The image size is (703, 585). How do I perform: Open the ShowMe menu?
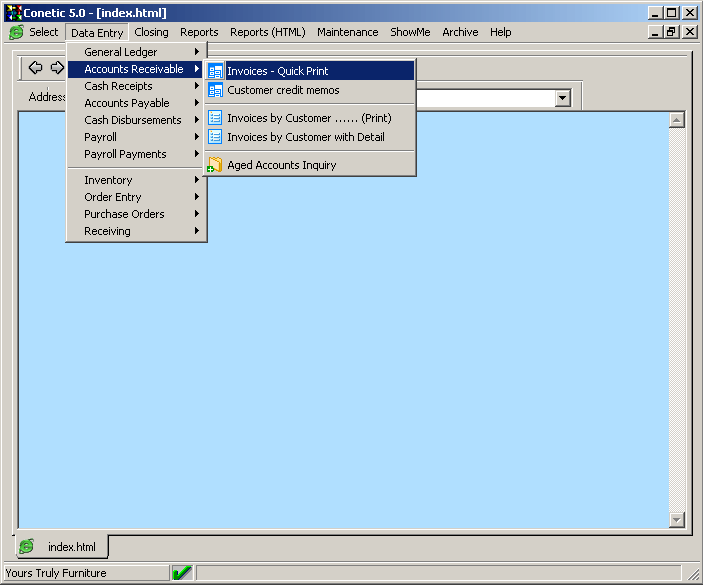pyautogui.click(x=410, y=32)
